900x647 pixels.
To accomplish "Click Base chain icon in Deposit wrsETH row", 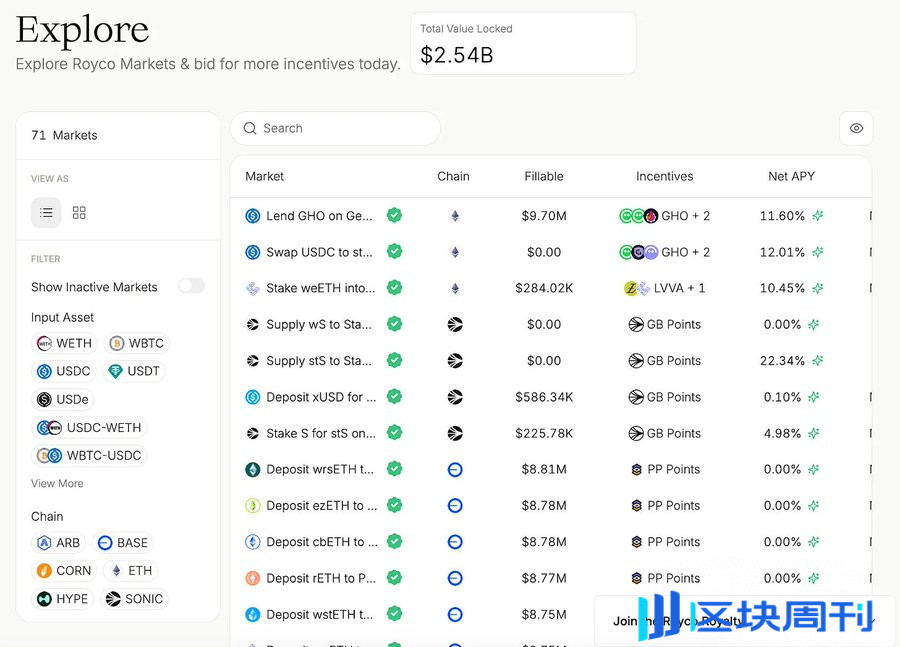I will pos(455,470).
